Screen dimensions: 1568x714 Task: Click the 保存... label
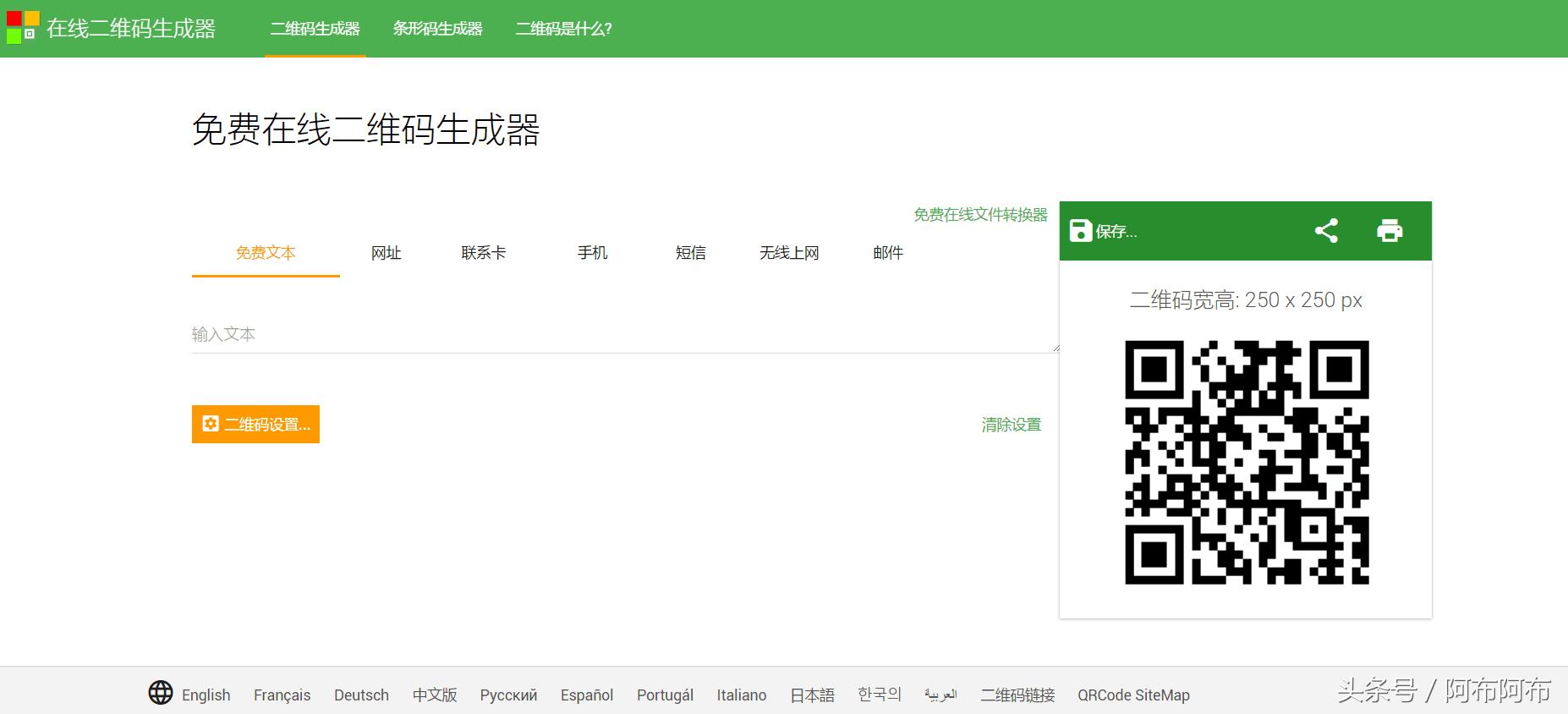(x=1116, y=232)
